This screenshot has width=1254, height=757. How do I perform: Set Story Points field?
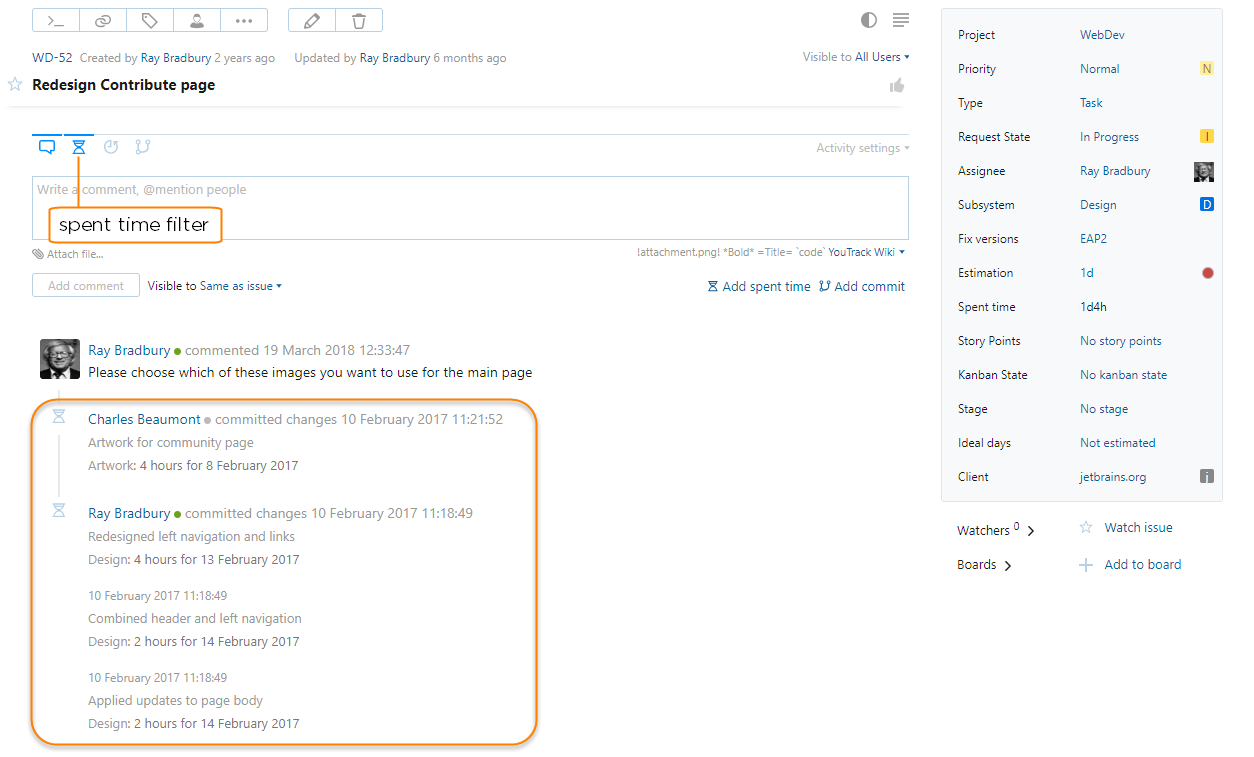[1121, 341]
